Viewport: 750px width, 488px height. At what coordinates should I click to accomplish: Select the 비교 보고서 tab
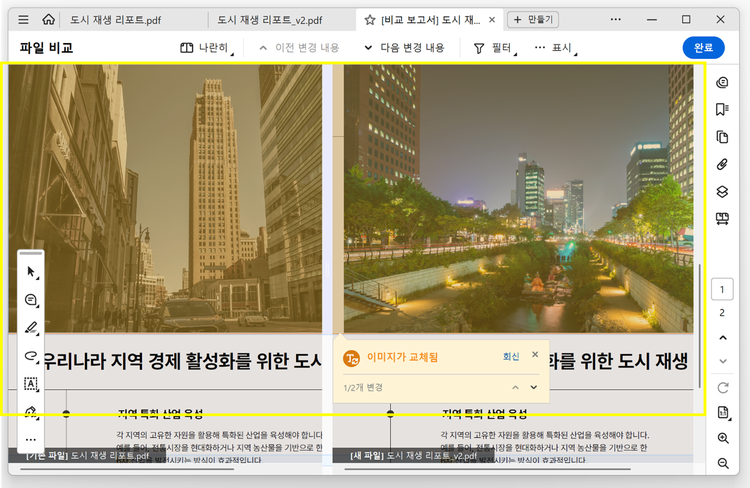(x=430, y=20)
